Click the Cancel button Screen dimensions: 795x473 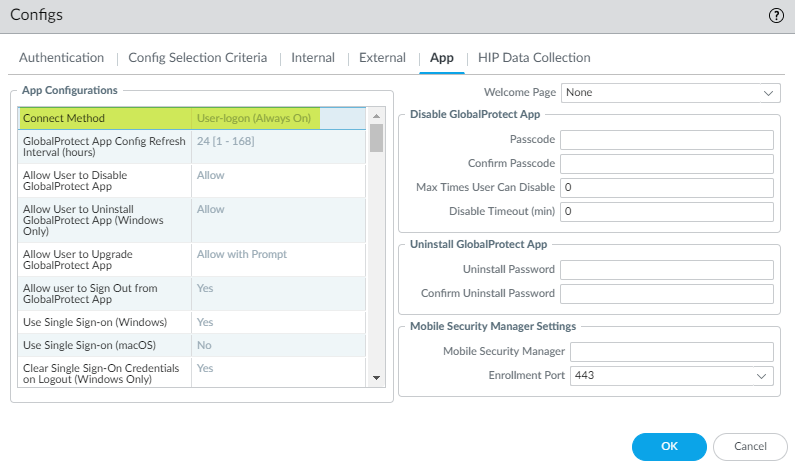750,446
